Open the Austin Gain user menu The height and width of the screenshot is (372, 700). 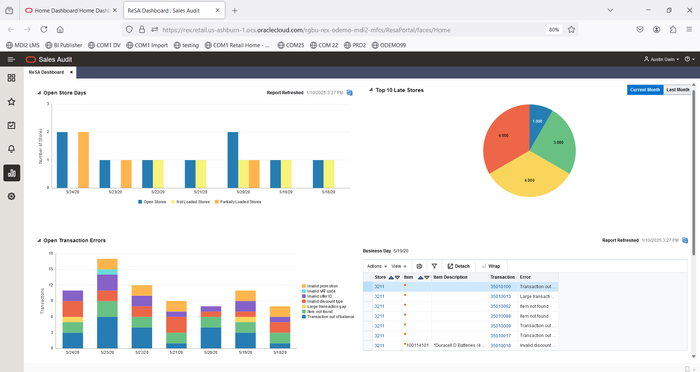661,59
